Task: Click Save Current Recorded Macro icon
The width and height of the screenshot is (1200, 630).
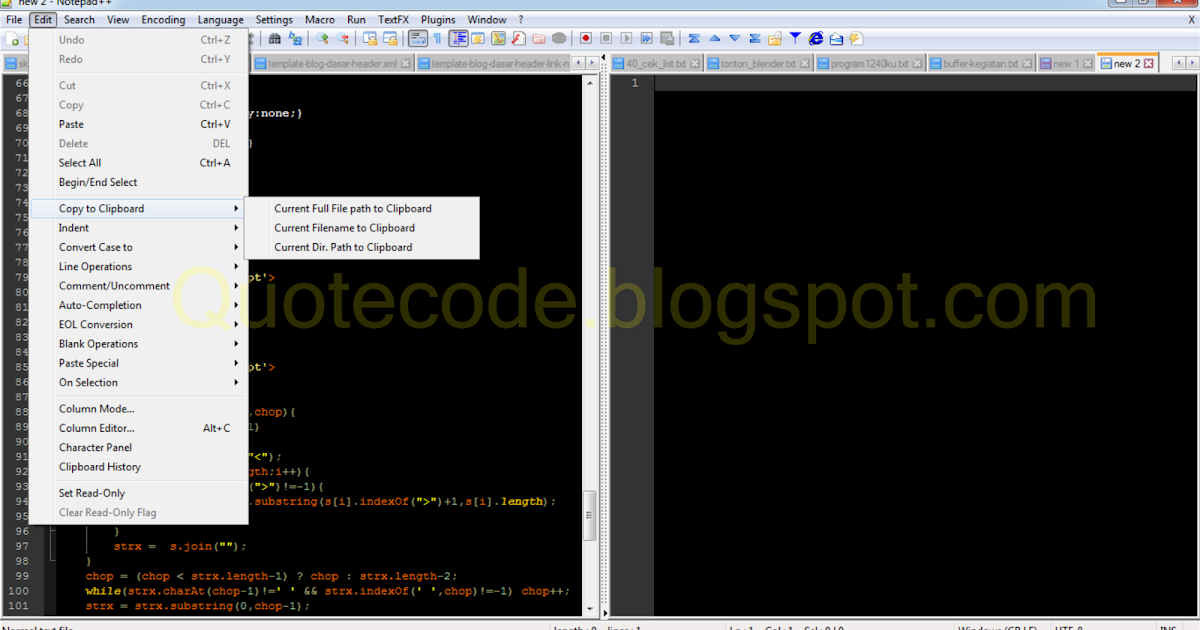Action: click(667, 39)
